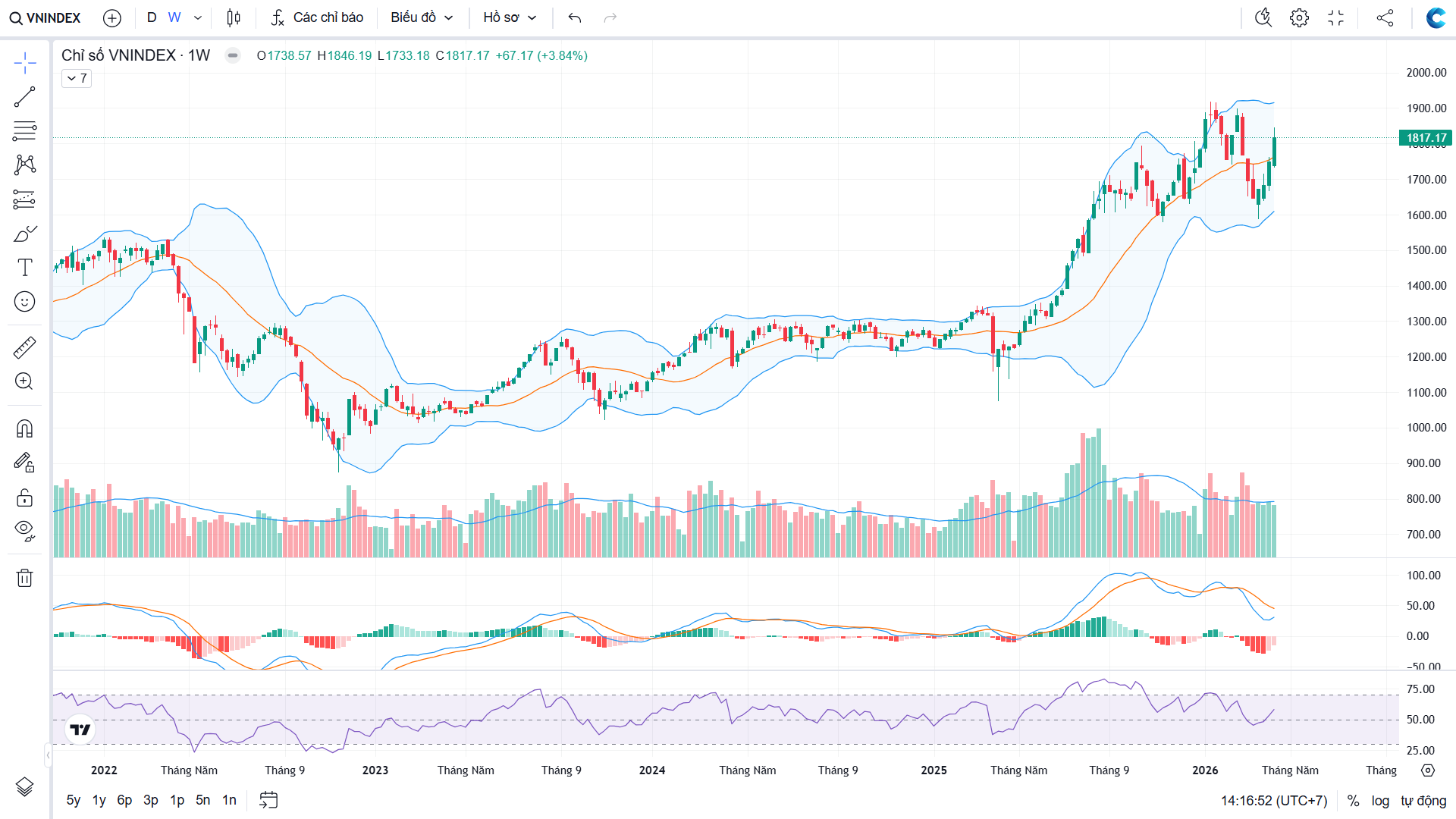Open Các chỉ báo indicators
1456x819 pixels.
(x=317, y=17)
